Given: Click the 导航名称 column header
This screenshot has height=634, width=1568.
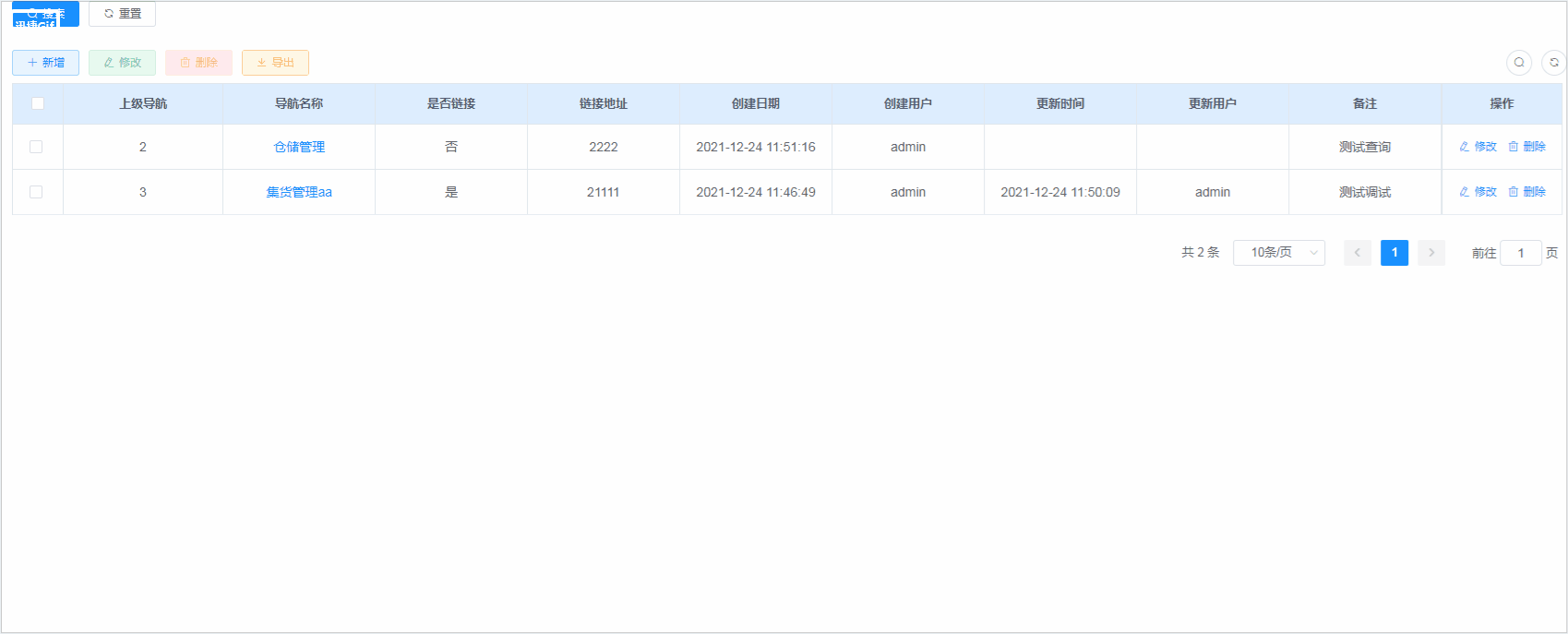Looking at the screenshot, I should point(299,103).
